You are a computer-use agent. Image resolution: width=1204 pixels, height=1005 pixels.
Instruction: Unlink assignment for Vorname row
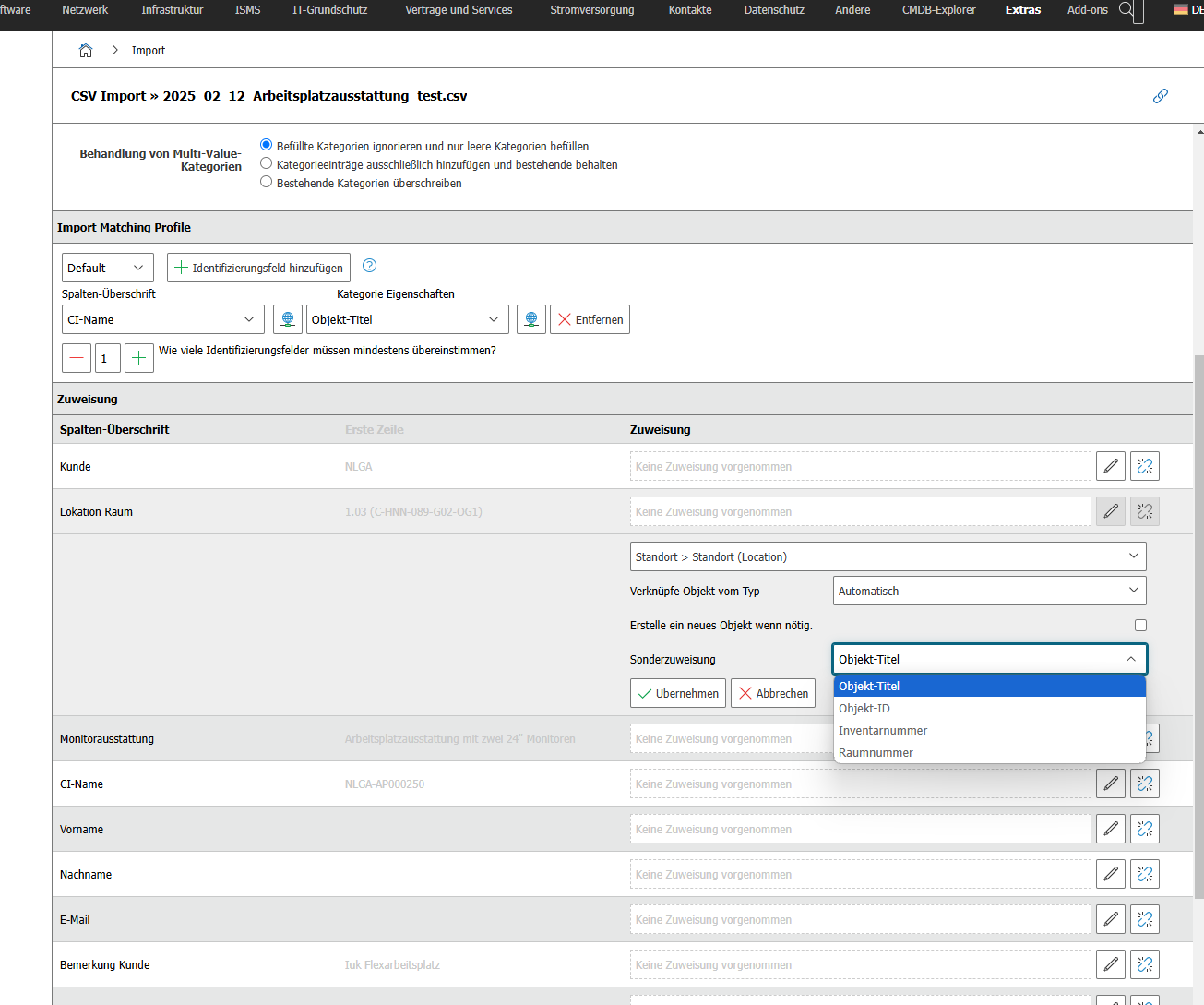pos(1145,829)
